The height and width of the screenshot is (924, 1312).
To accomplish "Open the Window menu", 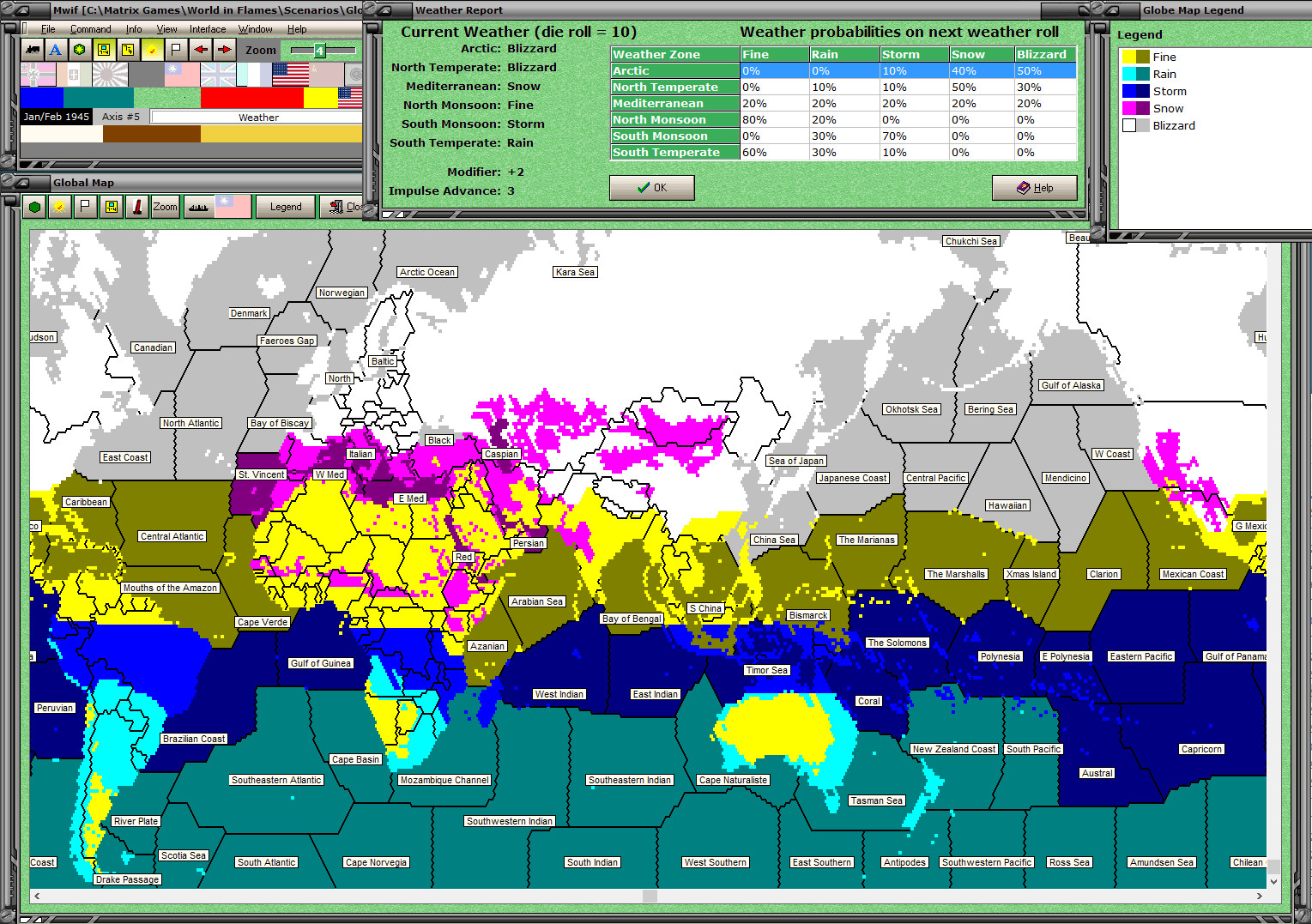I will tap(256, 29).
